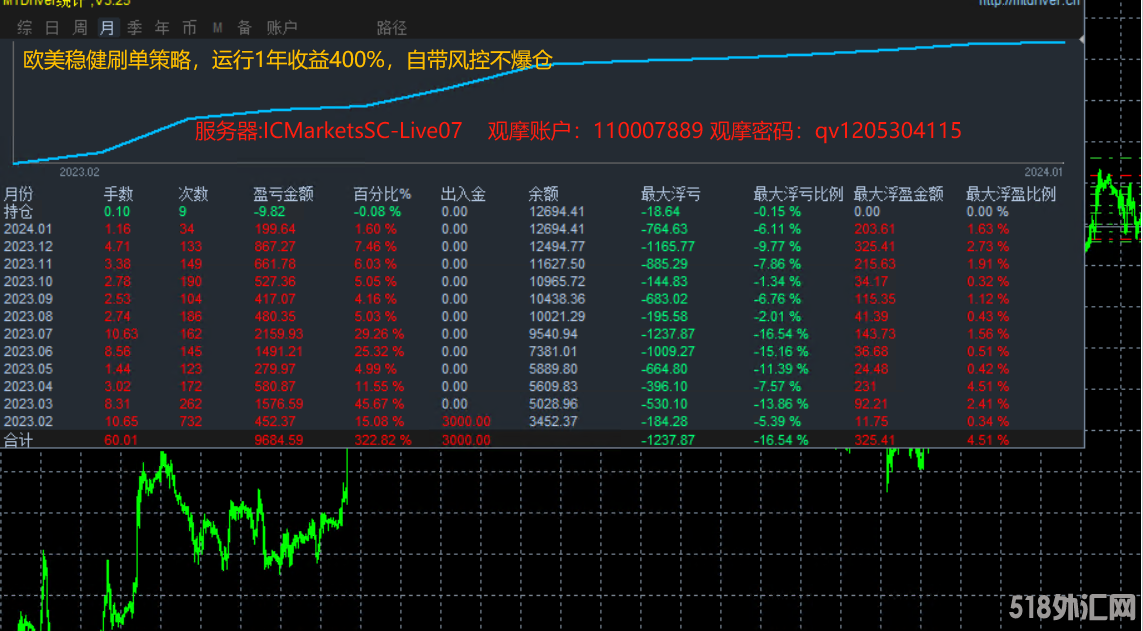
Task: Click the 余额 column header
Action: tap(544, 194)
